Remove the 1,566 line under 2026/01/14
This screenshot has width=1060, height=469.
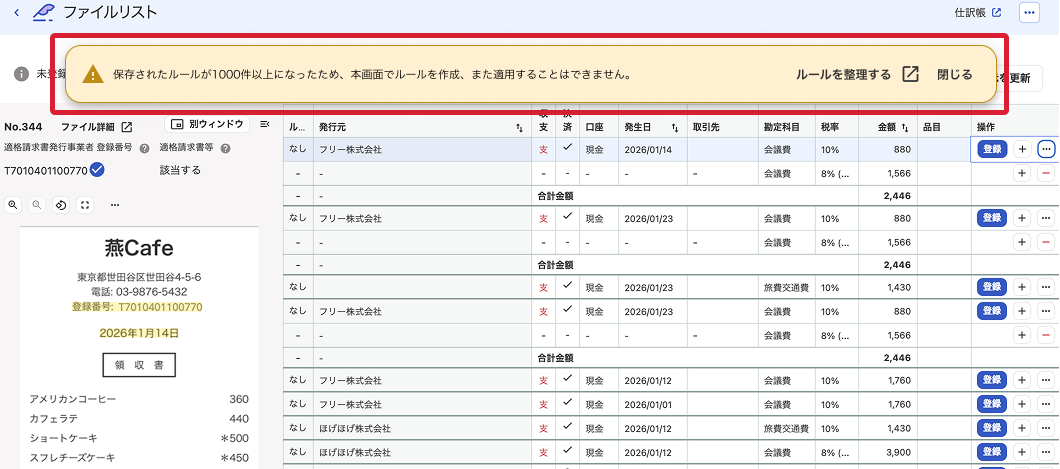tap(1046, 174)
